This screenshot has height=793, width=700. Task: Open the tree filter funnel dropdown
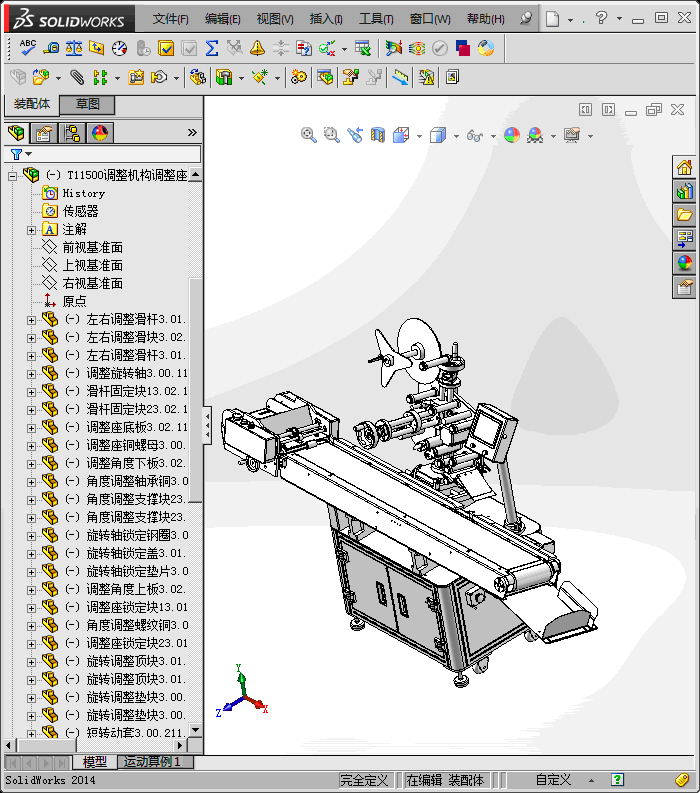click(x=21, y=154)
